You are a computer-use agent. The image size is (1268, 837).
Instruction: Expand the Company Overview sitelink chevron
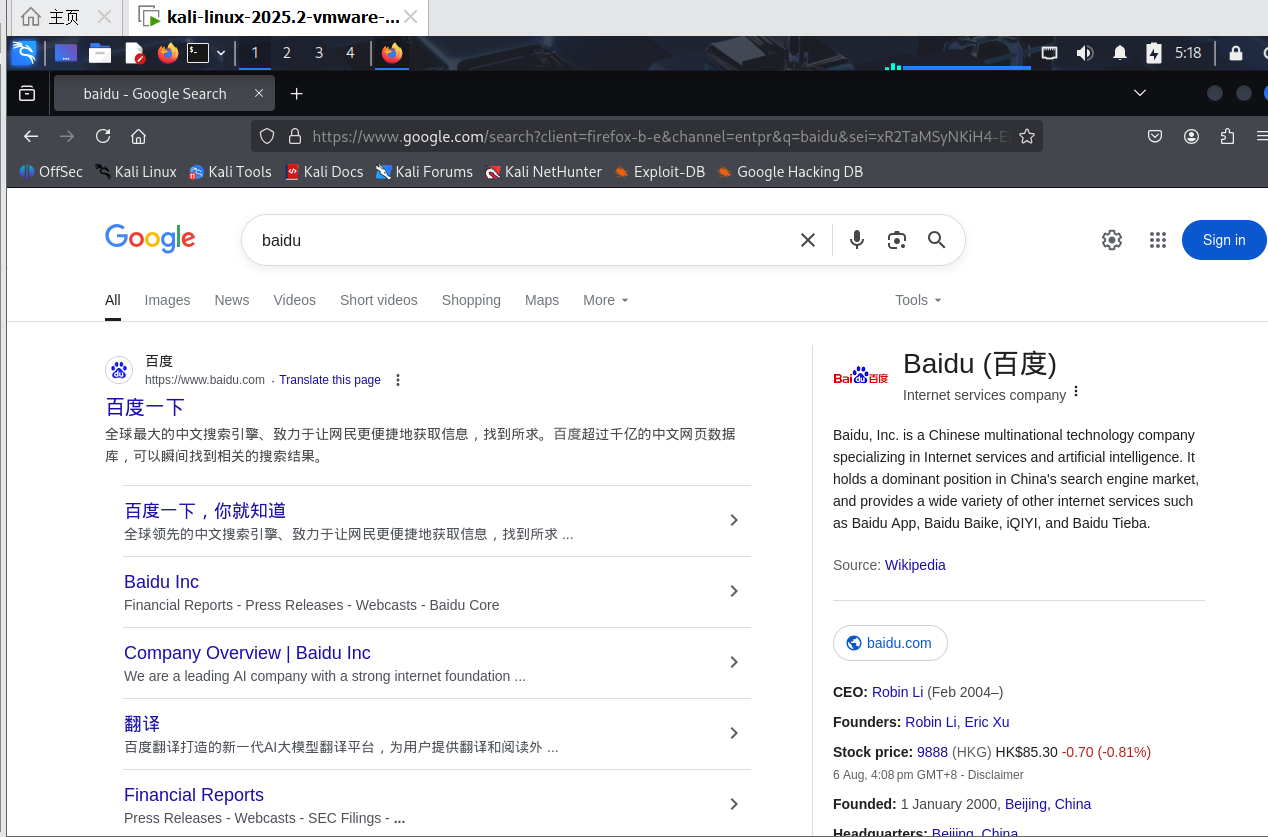tap(734, 662)
